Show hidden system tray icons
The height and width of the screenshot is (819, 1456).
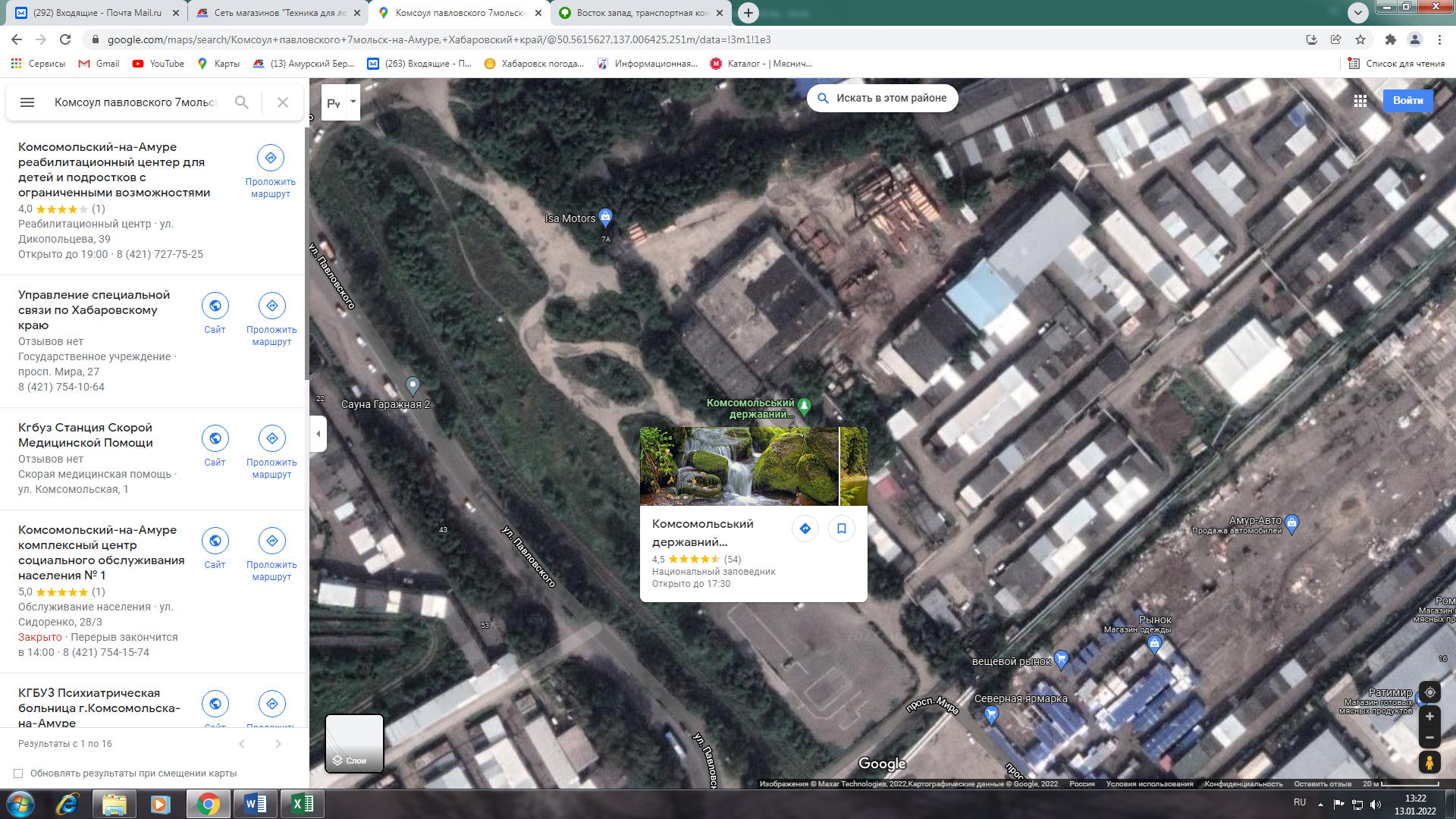[1320, 804]
